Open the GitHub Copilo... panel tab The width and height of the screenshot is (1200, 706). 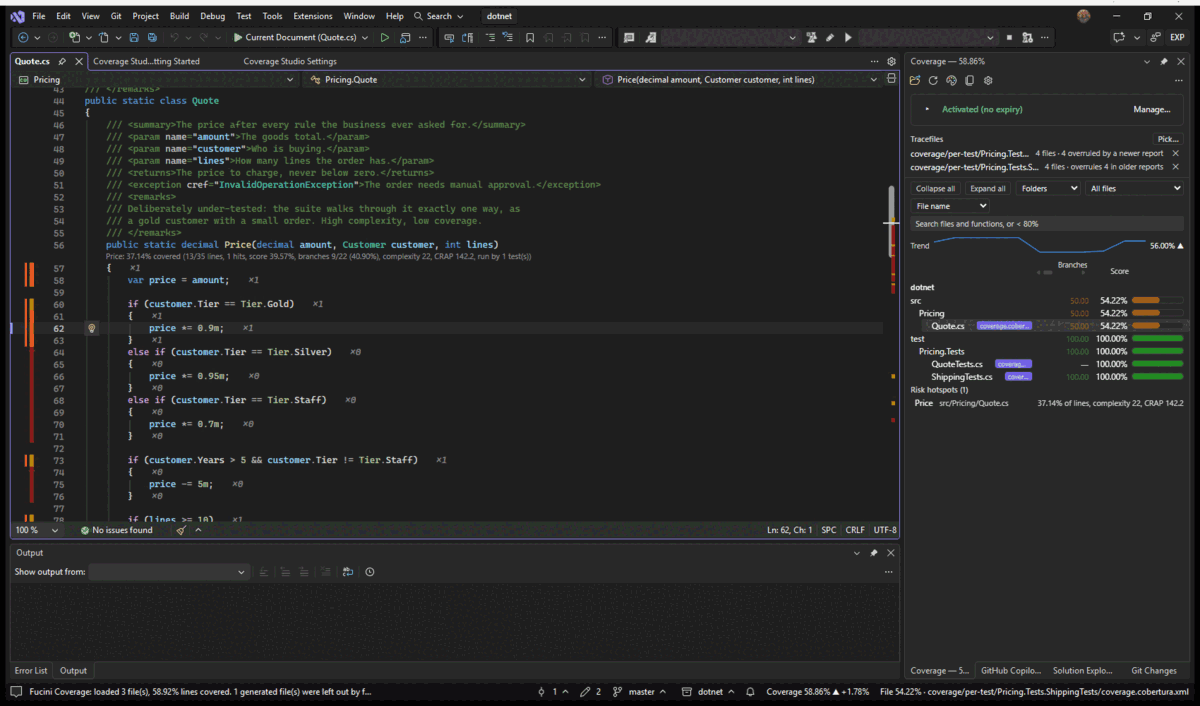click(1011, 671)
